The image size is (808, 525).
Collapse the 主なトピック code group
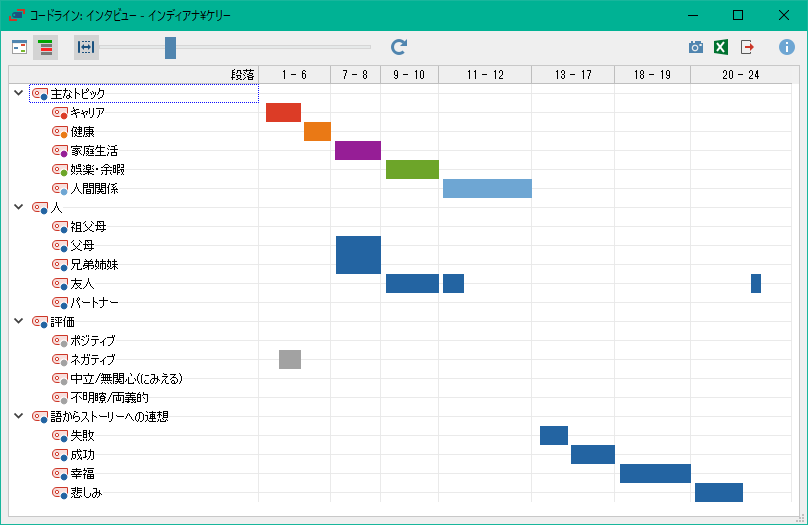pyautogui.click(x=19, y=93)
